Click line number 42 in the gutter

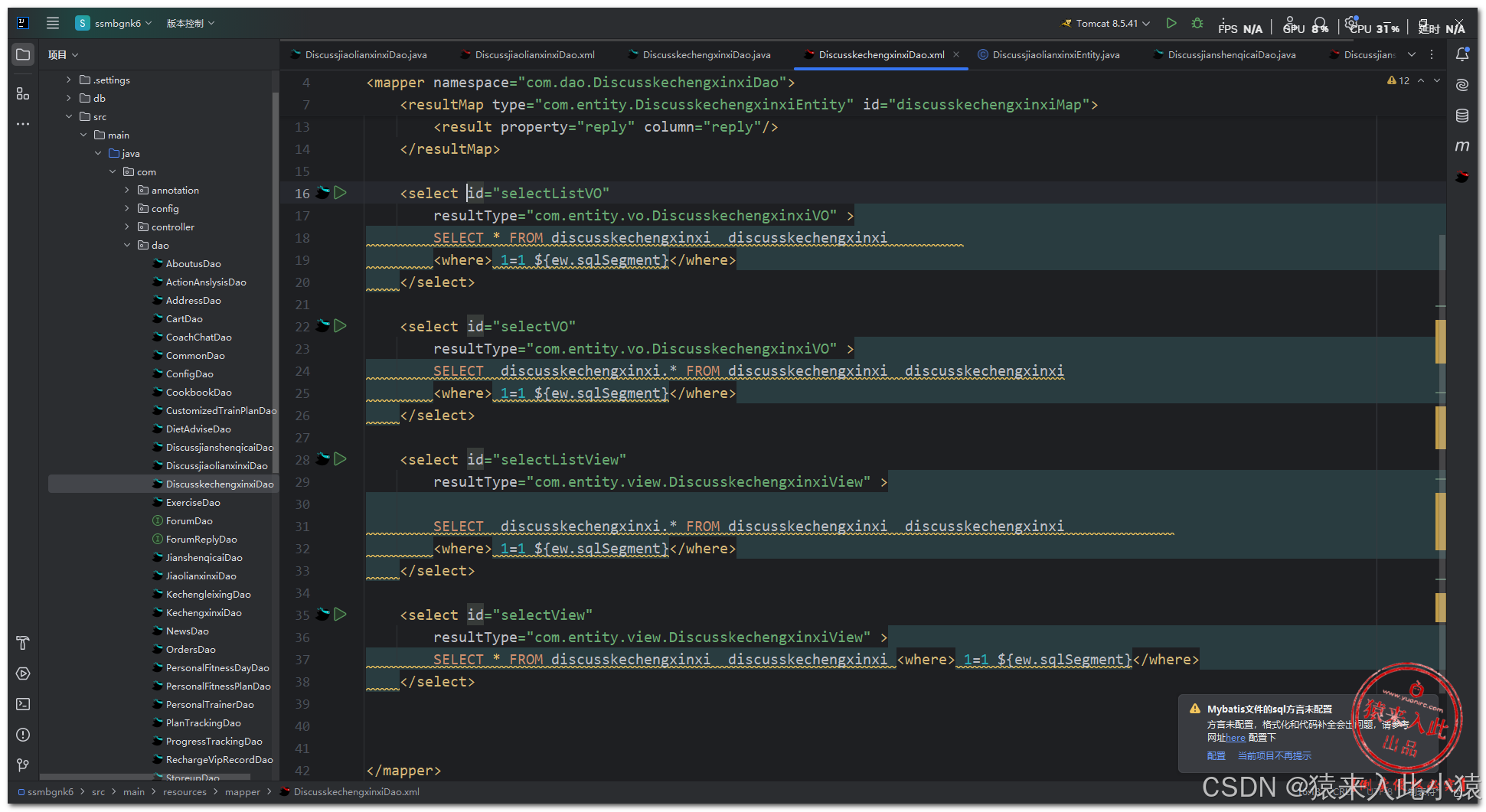tap(302, 771)
